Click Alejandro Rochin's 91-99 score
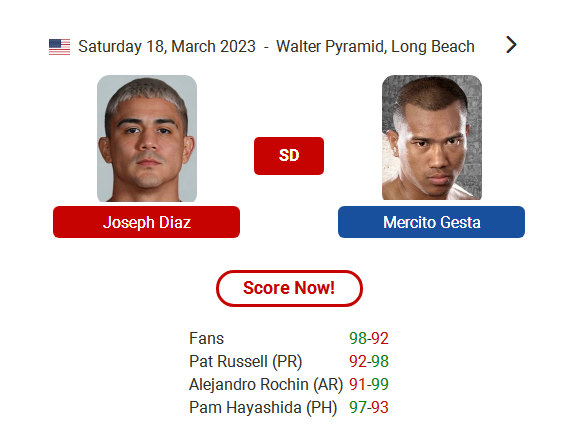Viewport: 562px width, 435px height. (x=369, y=384)
